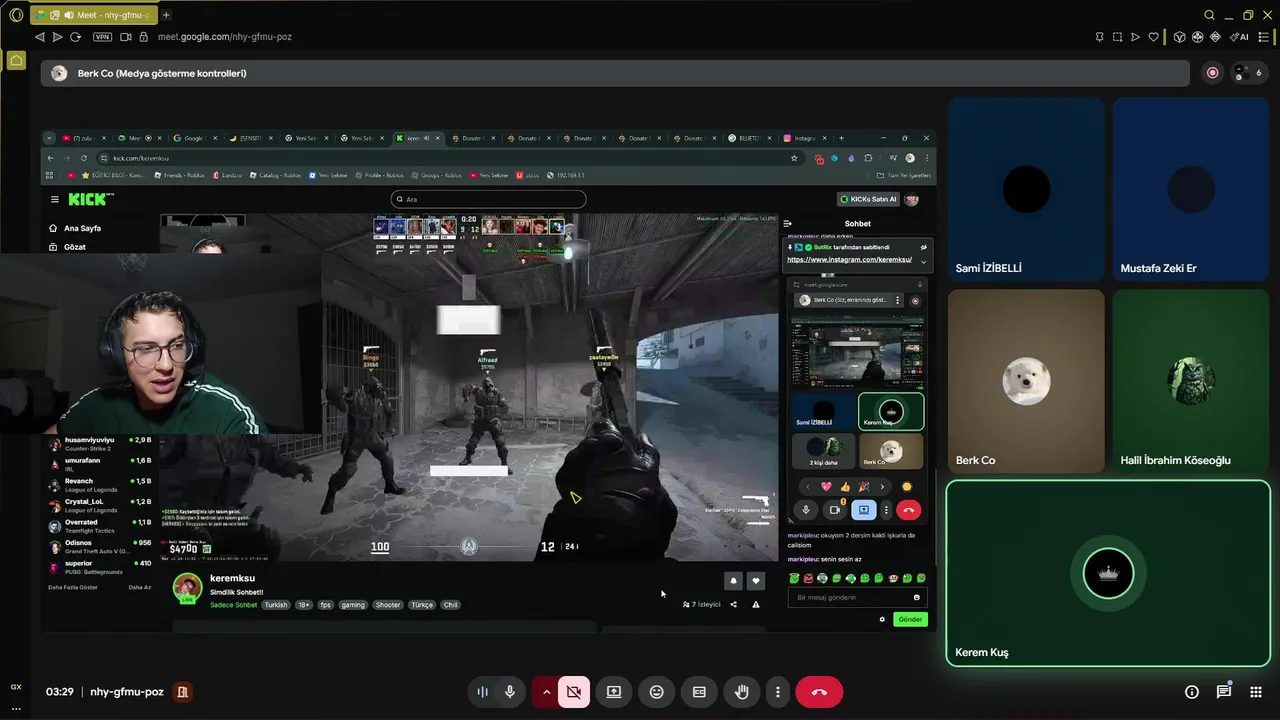Screen dimensions: 1280x720
Task: Click the Present screen button
Action: click(x=614, y=692)
